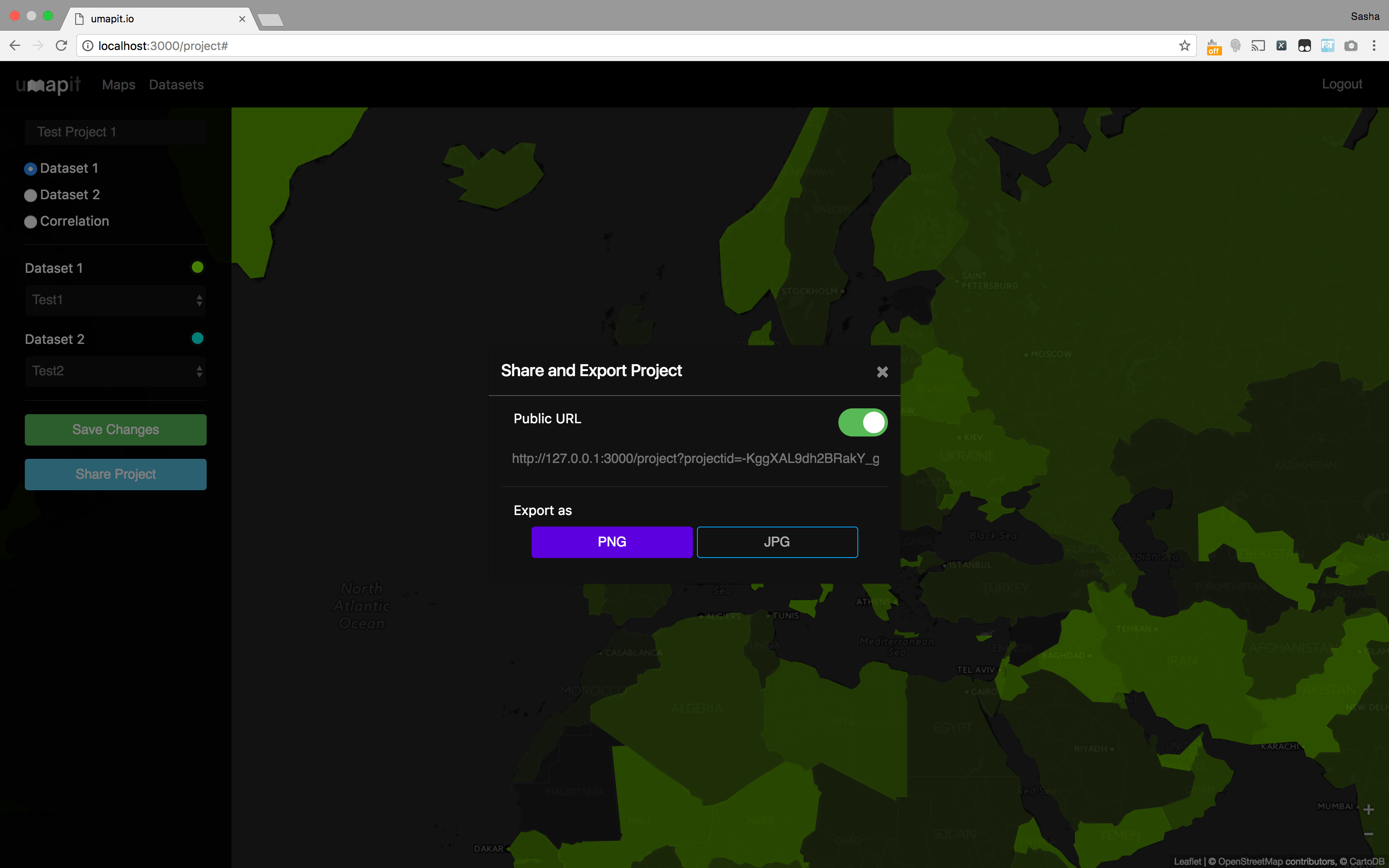Click the Sasha profile name

1365,17
